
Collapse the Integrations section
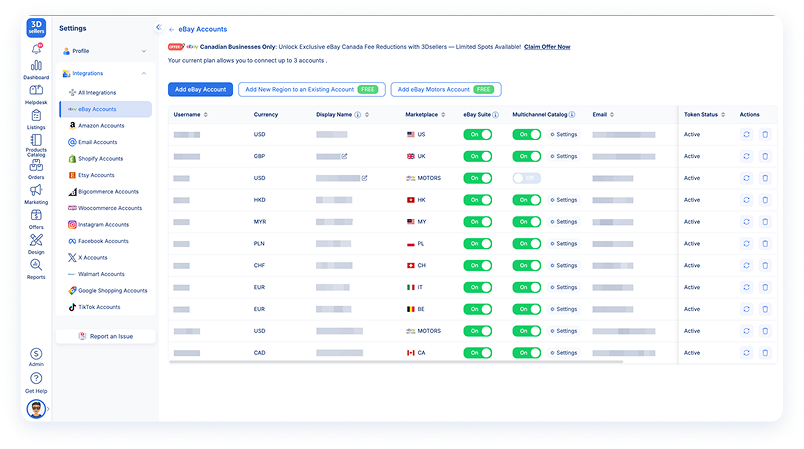(144, 73)
